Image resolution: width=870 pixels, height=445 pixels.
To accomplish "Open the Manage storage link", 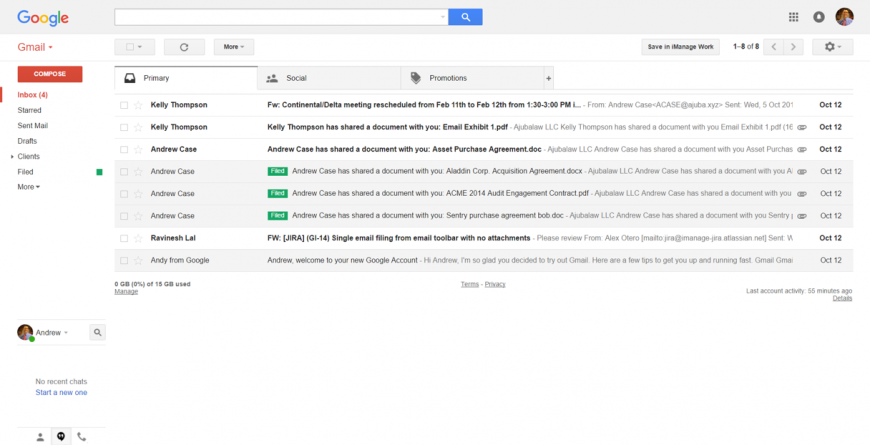I will tap(126, 291).
